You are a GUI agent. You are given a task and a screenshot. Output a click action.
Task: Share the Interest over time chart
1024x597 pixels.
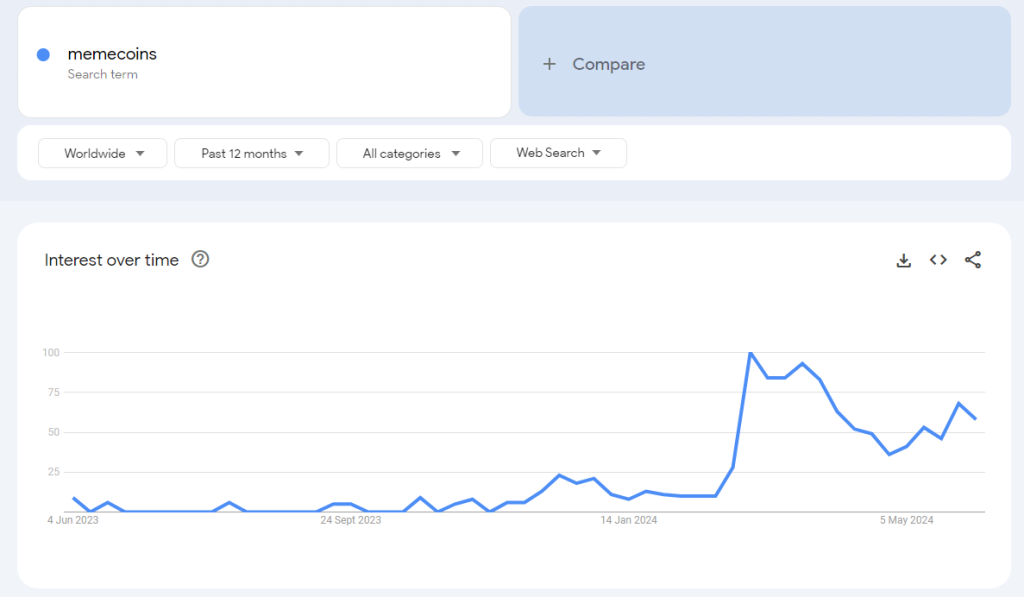click(973, 260)
